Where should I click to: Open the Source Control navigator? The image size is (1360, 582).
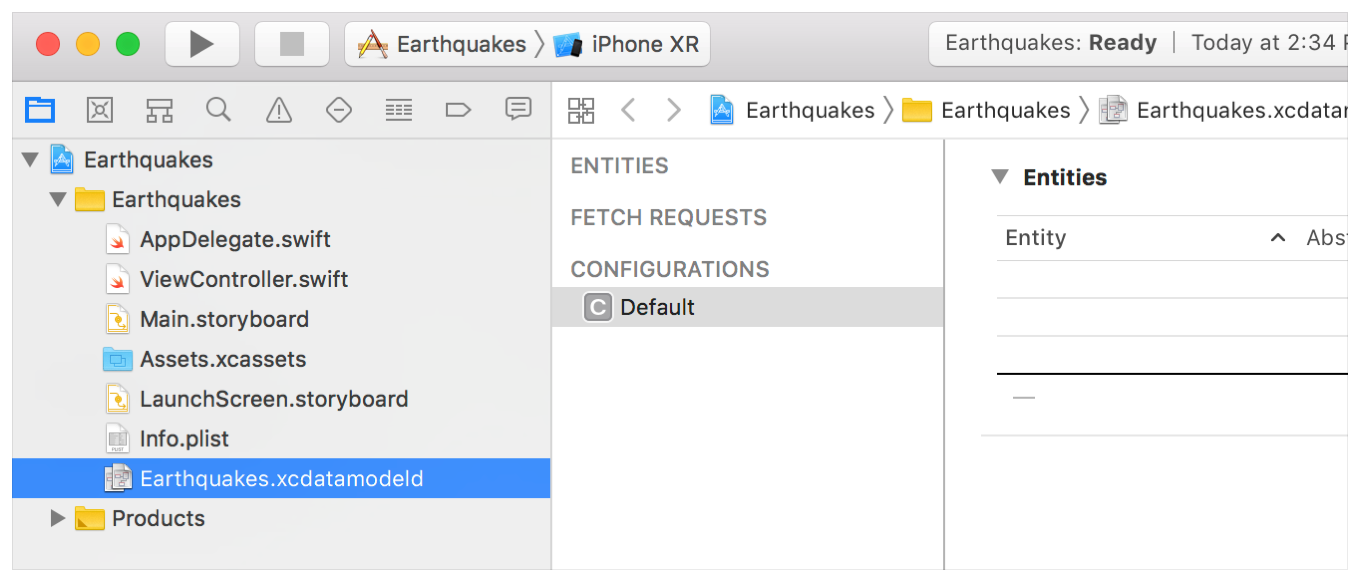99,110
